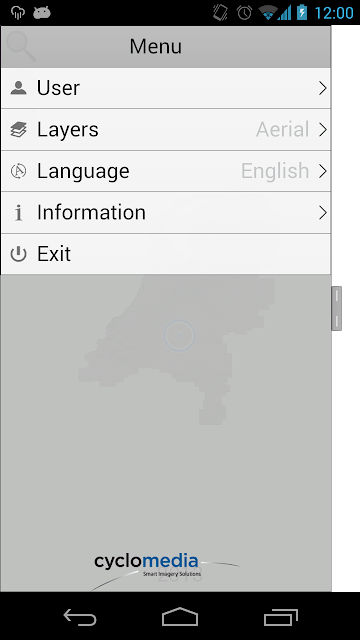Image resolution: width=360 pixels, height=640 pixels.
Task: Change the English language value
Action: pos(275,171)
